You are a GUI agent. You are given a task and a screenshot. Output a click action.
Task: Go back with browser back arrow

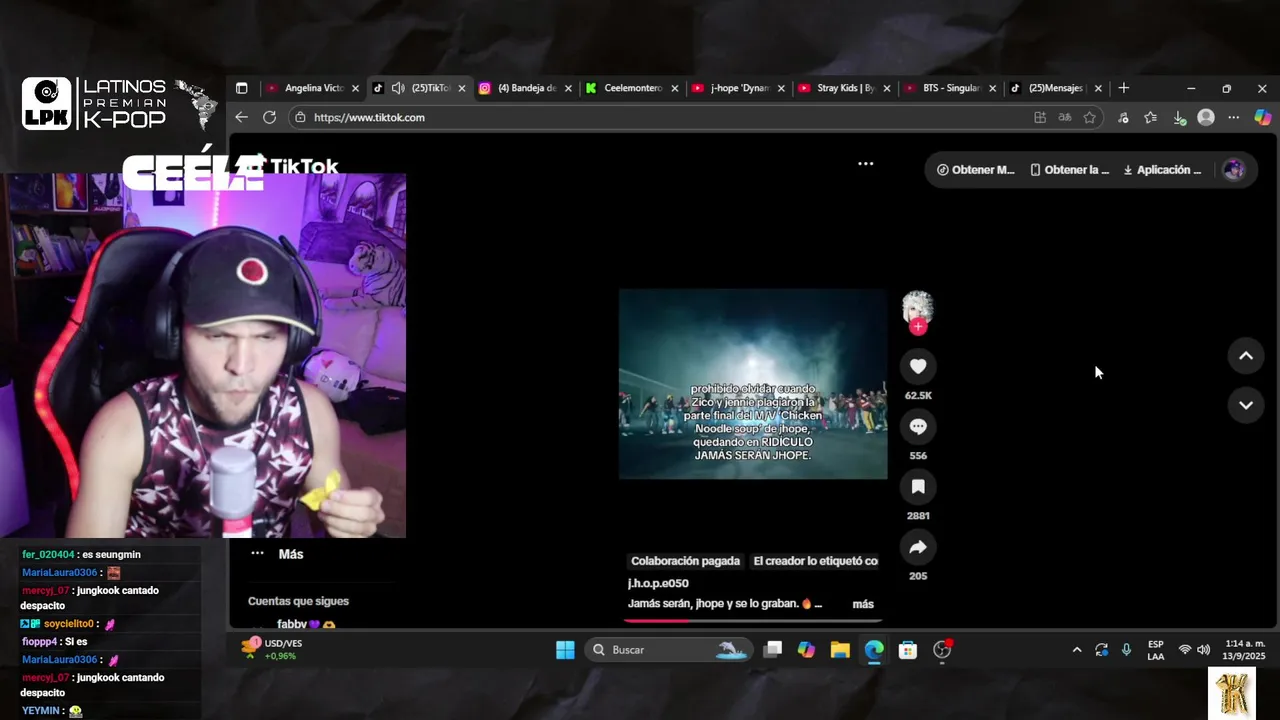point(241,117)
